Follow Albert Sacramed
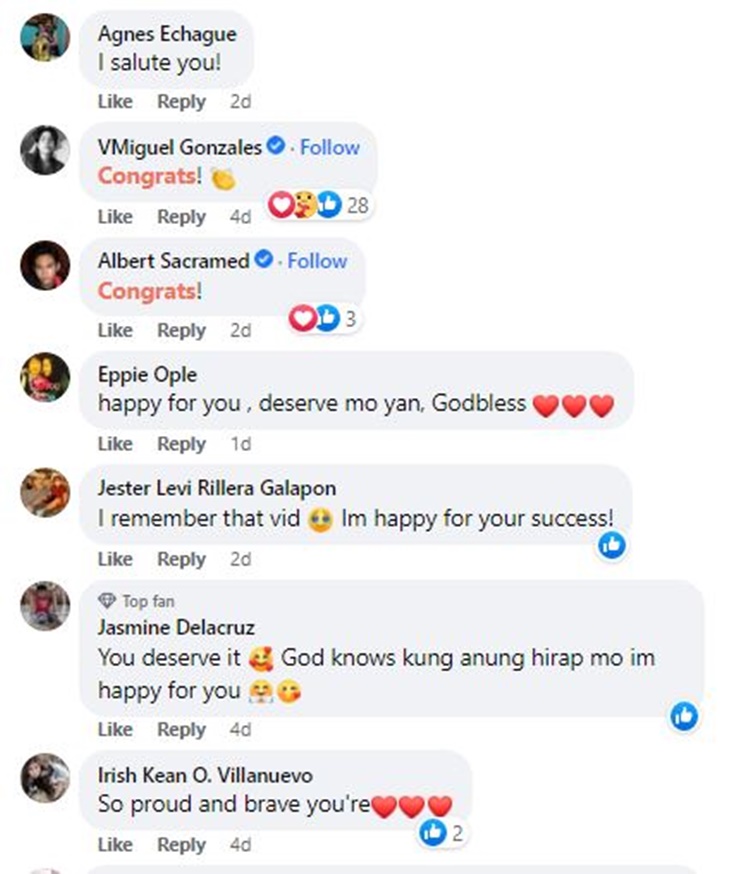750x874 pixels. click(x=317, y=261)
